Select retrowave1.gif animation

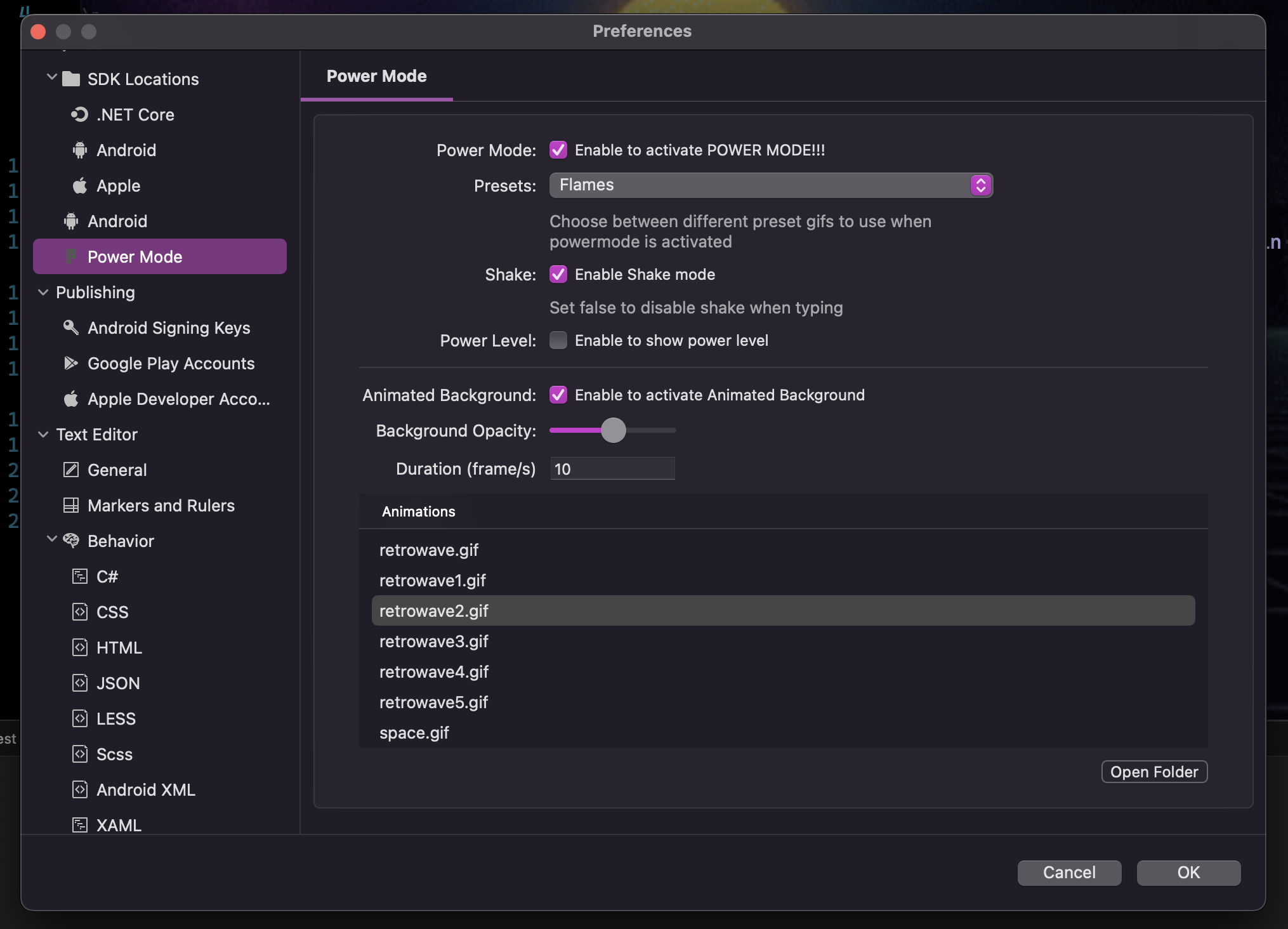click(x=783, y=581)
